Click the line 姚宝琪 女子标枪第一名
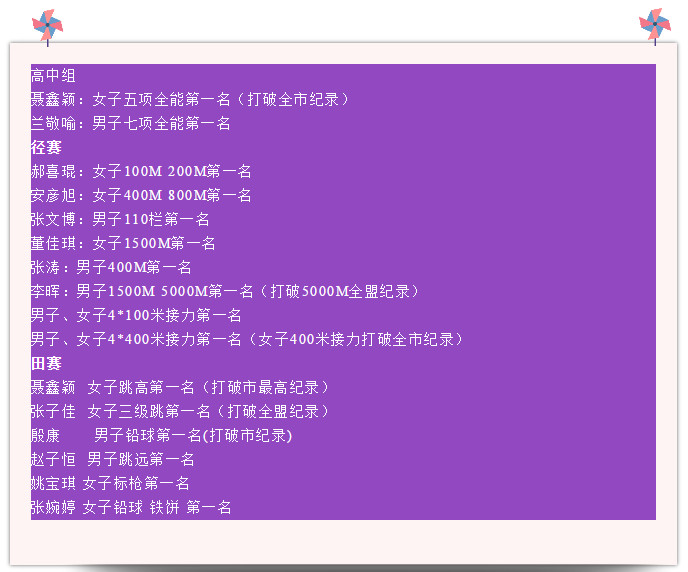 point(110,483)
